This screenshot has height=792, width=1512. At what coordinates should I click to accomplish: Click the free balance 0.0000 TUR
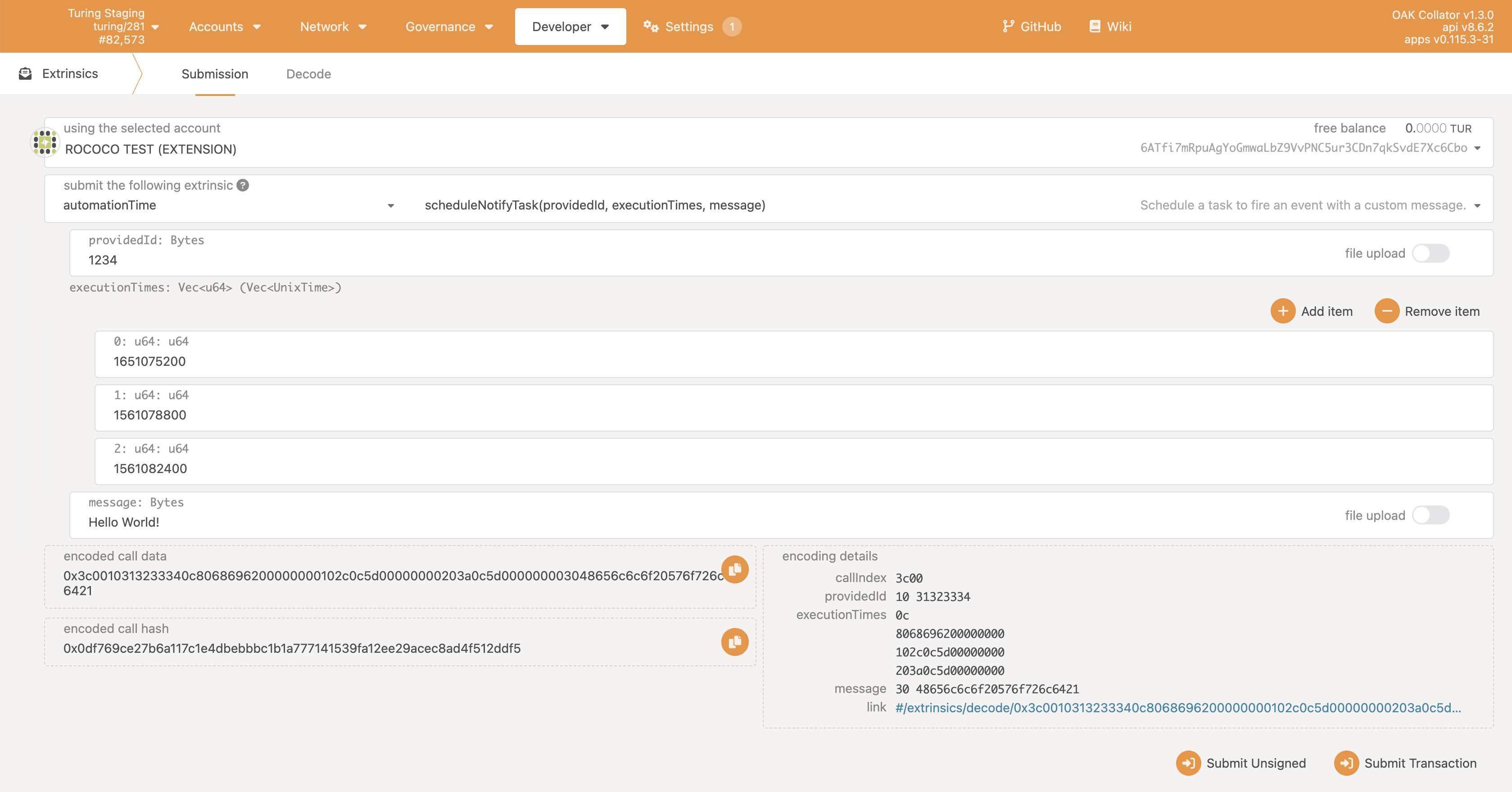[x=1438, y=128]
